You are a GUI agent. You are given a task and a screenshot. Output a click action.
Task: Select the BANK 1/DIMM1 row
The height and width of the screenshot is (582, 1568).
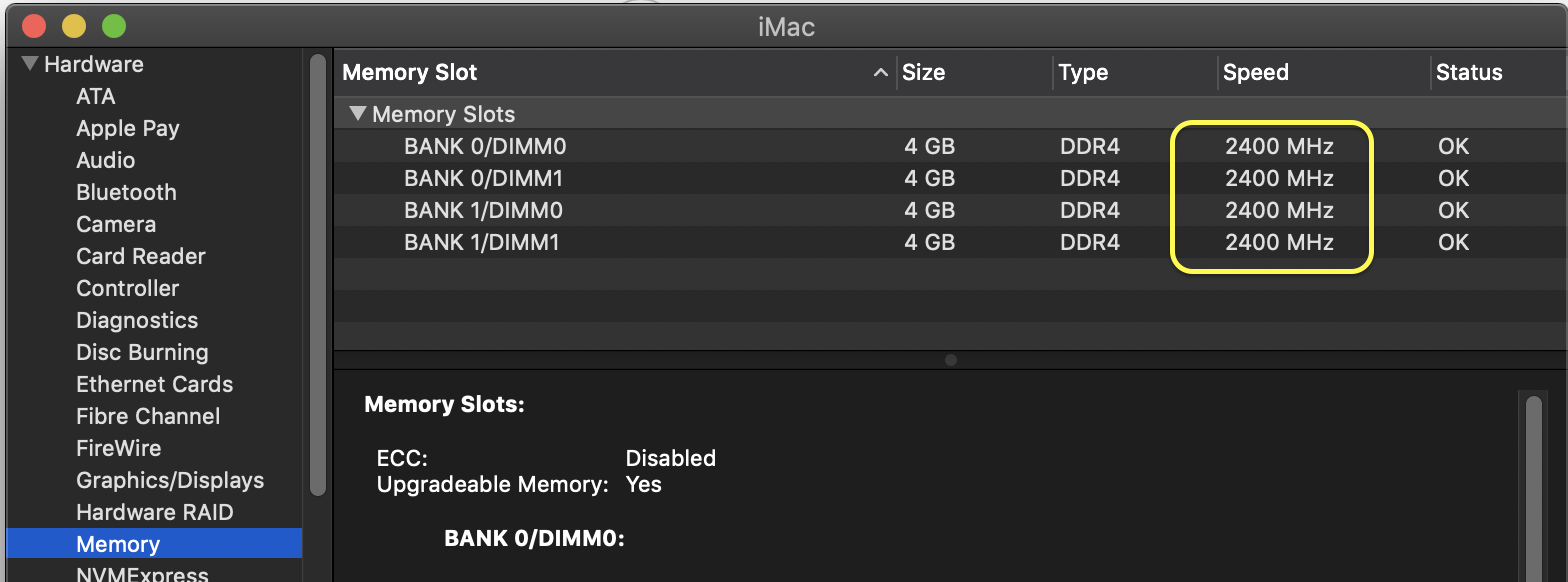pyautogui.click(x=481, y=243)
